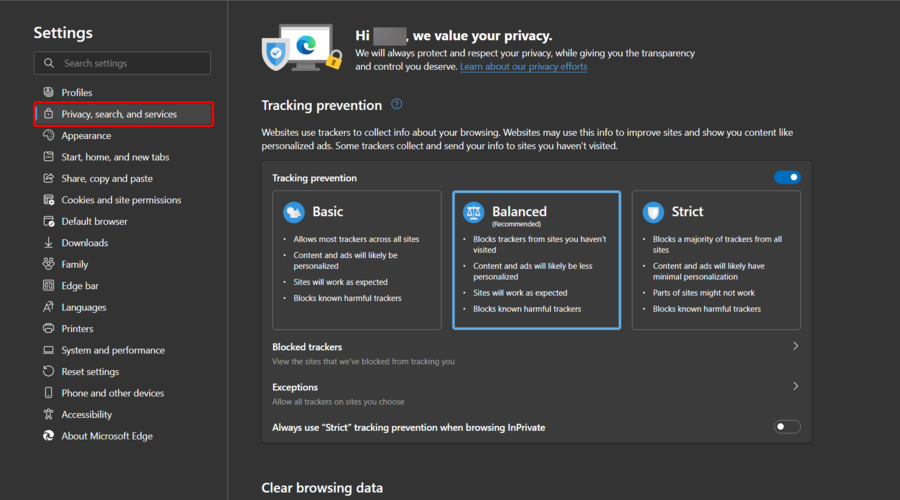Select the Balanced recommended card

(536, 260)
